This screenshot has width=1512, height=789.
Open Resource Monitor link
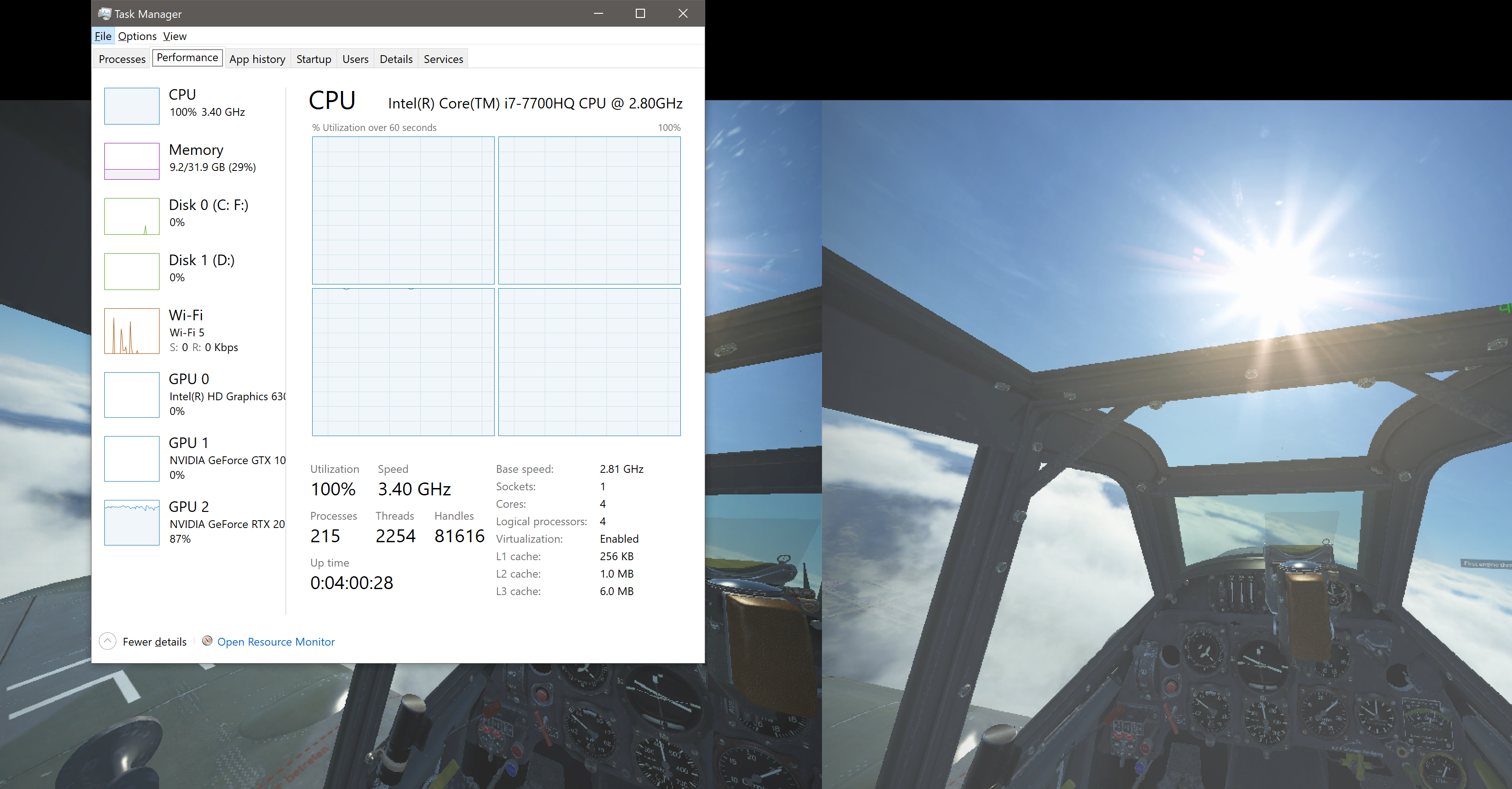click(276, 642)
